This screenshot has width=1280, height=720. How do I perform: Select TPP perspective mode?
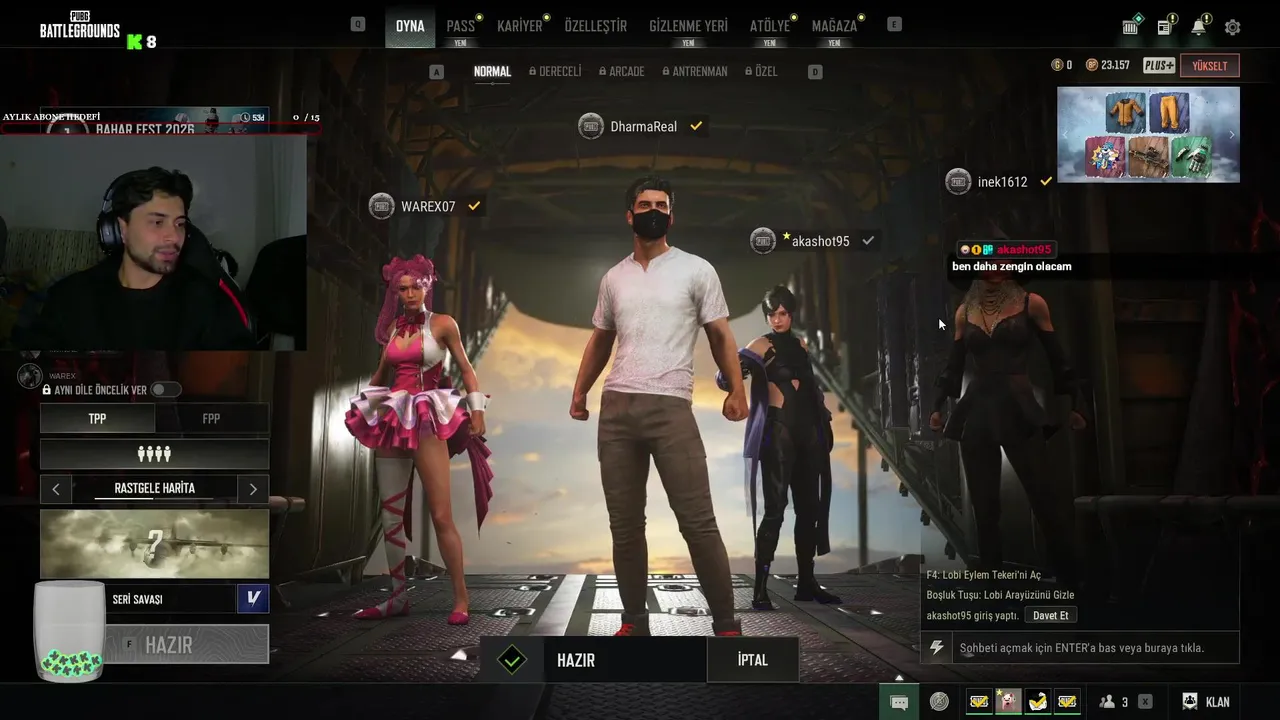coord(97,418)
